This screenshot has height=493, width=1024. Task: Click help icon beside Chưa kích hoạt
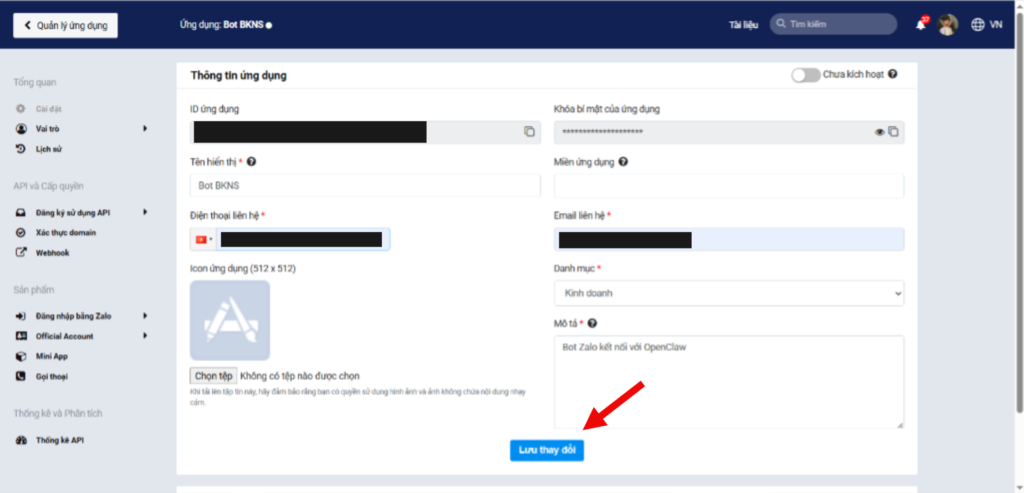893,74
